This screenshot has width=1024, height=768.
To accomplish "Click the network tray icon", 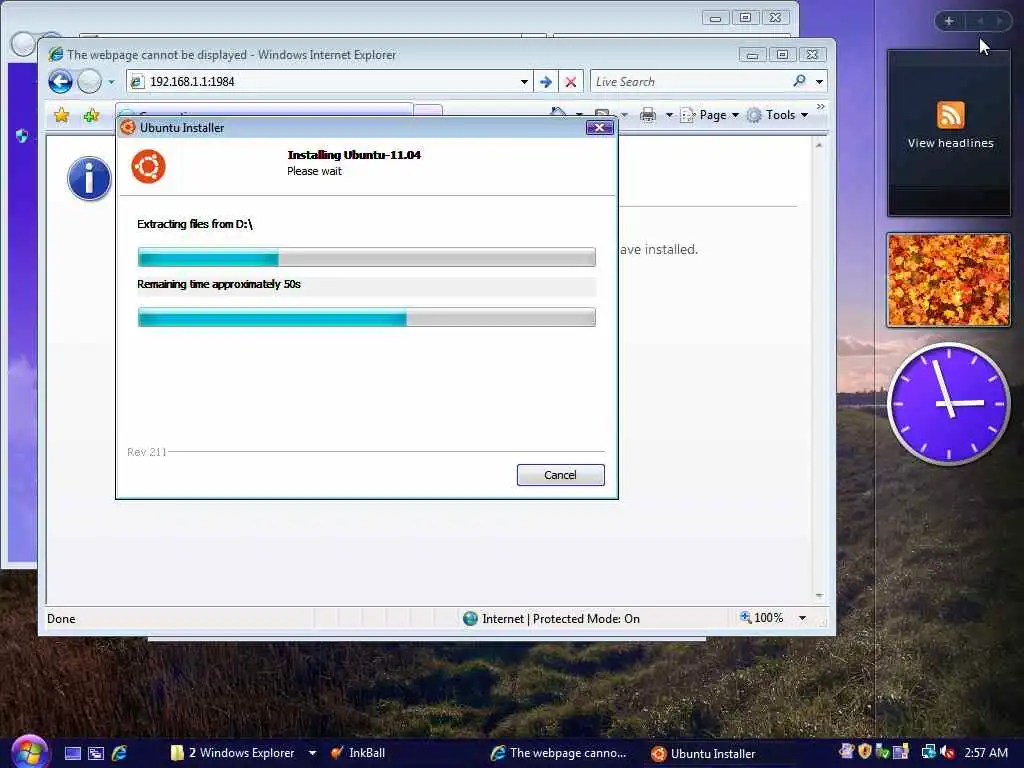I will coord(927,752).
